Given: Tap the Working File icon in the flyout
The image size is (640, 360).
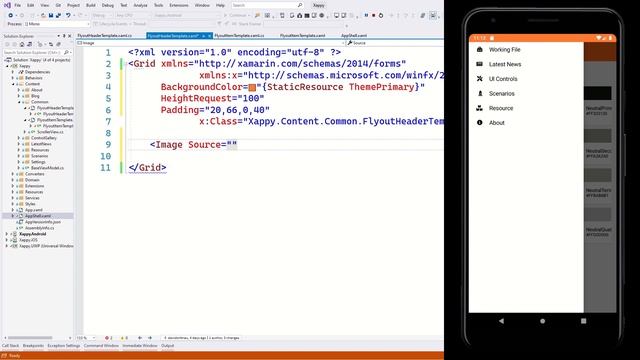Looking at the screenshot, I should click(x=480, y=49).
